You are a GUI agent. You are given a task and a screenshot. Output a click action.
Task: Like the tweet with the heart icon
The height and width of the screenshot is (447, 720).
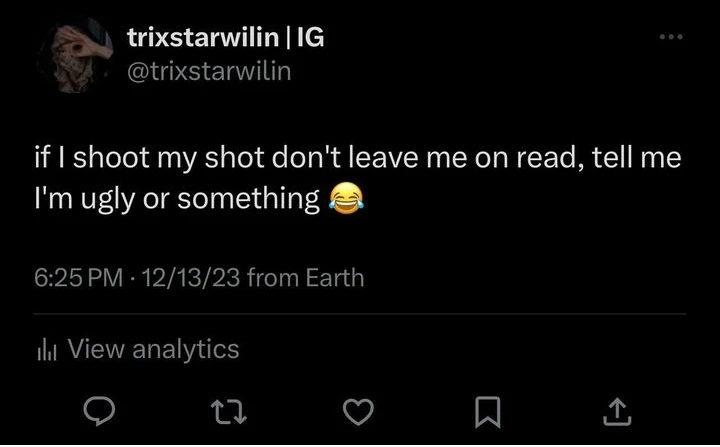click(362, 409)
